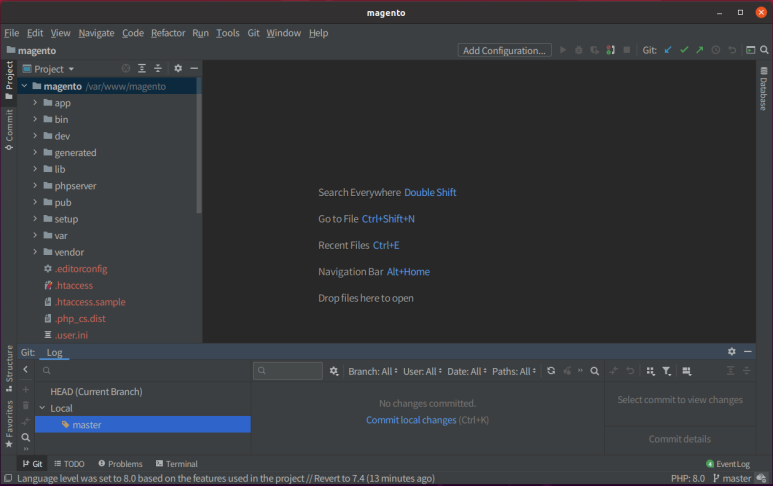Select HEAD (Current Branch) entry

96,391
